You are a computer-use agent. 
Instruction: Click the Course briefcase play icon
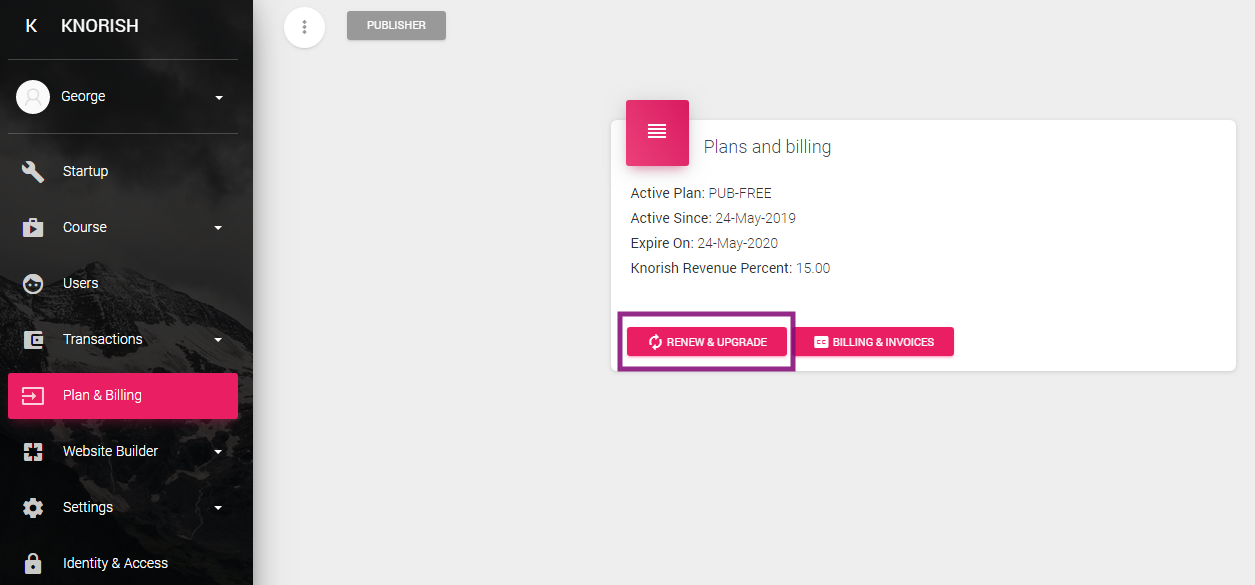click(33, 228)
